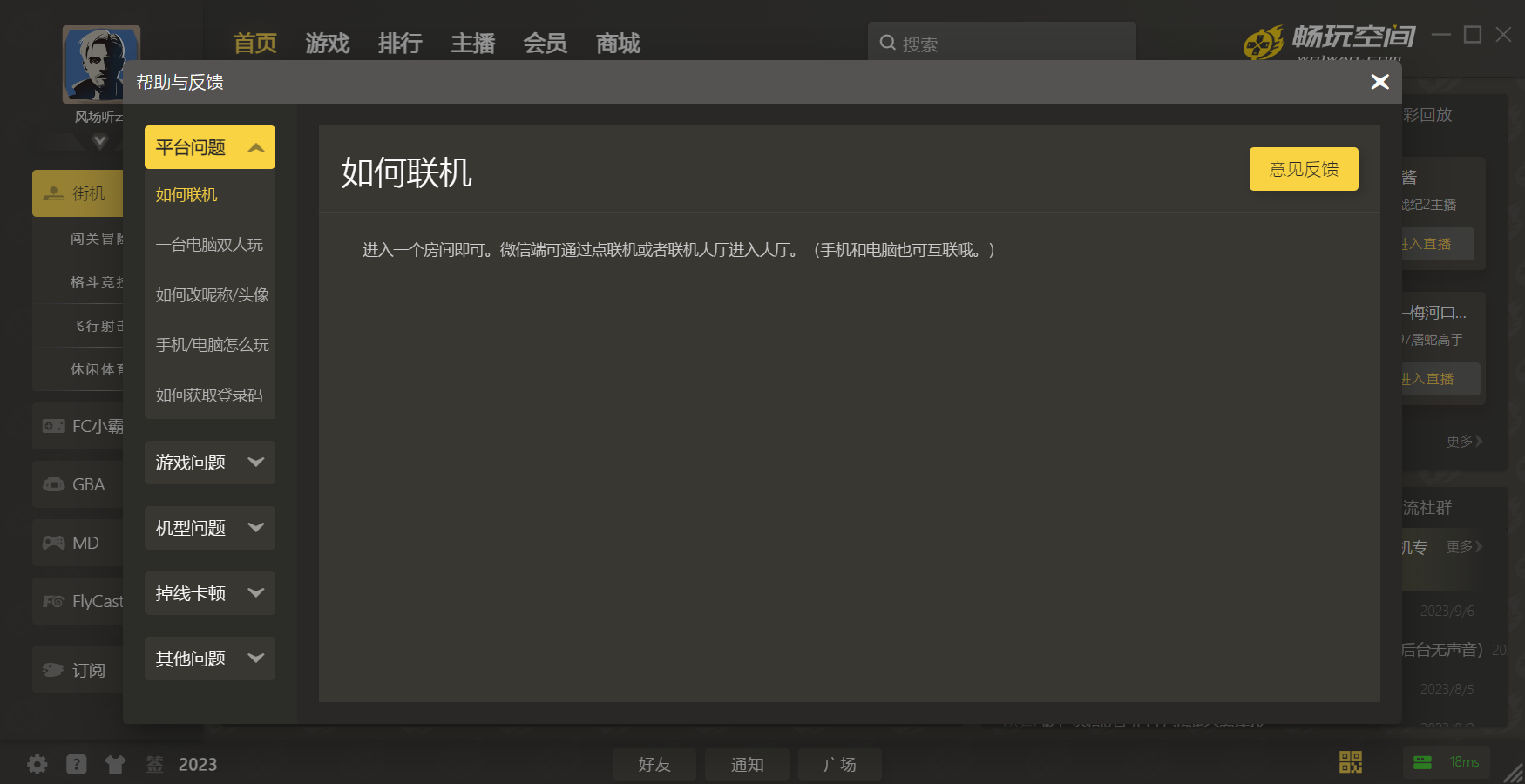The image size is (1525, 784).
Task: Switch to 首页 tab
Action: 255,44
